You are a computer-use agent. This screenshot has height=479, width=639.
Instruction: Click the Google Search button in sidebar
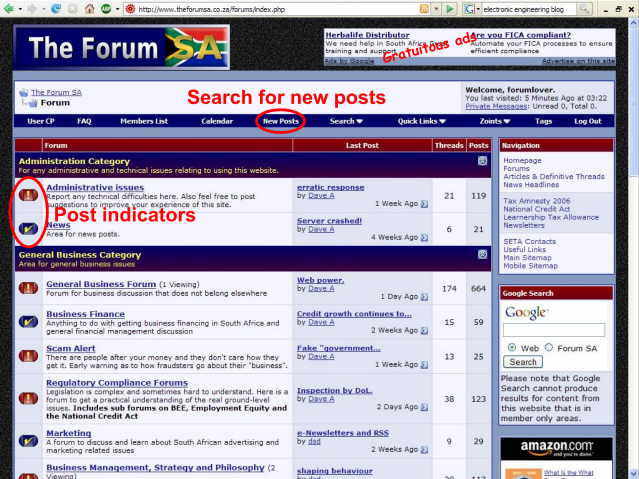point(523,362)
